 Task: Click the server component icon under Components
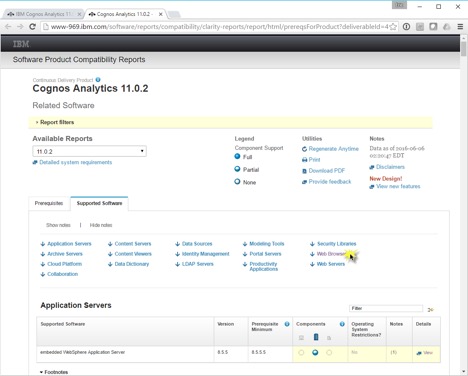point(316,337)
